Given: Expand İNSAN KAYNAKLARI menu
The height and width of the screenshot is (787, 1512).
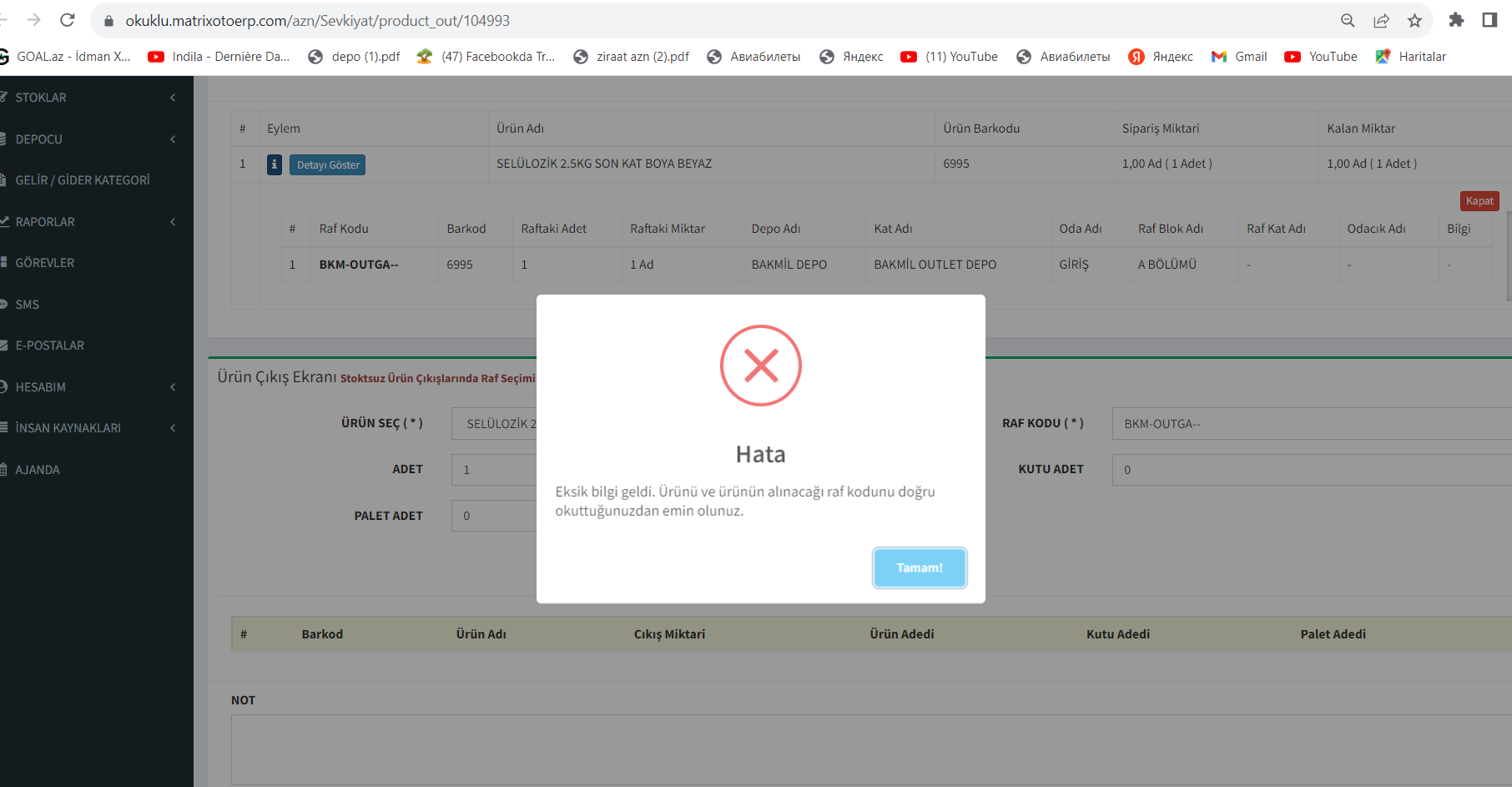Looking at the screenshot, I should 92,428.
